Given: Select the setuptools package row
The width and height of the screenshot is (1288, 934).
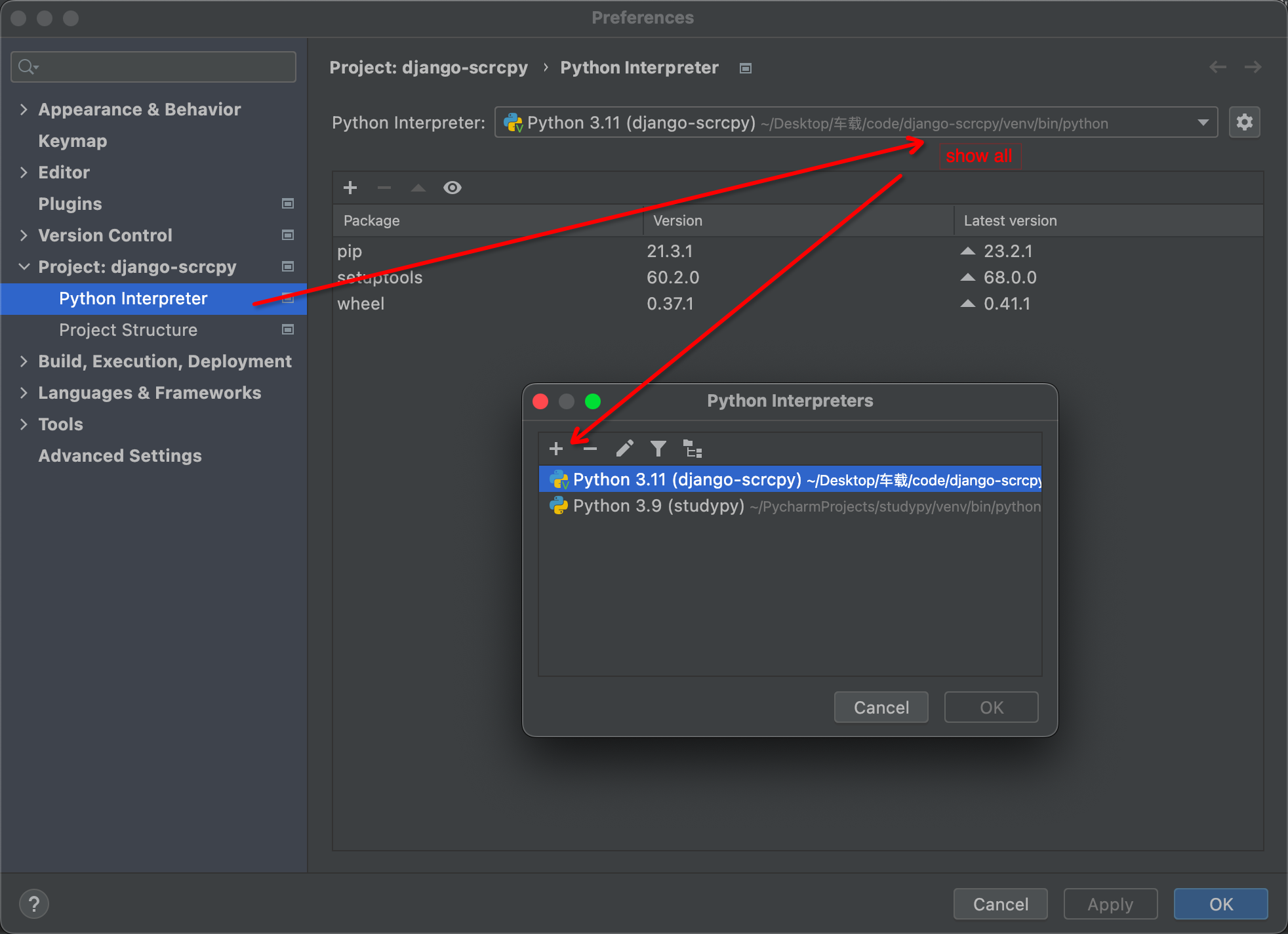Looking at the screenshot, I should click(x=797, y=277).
